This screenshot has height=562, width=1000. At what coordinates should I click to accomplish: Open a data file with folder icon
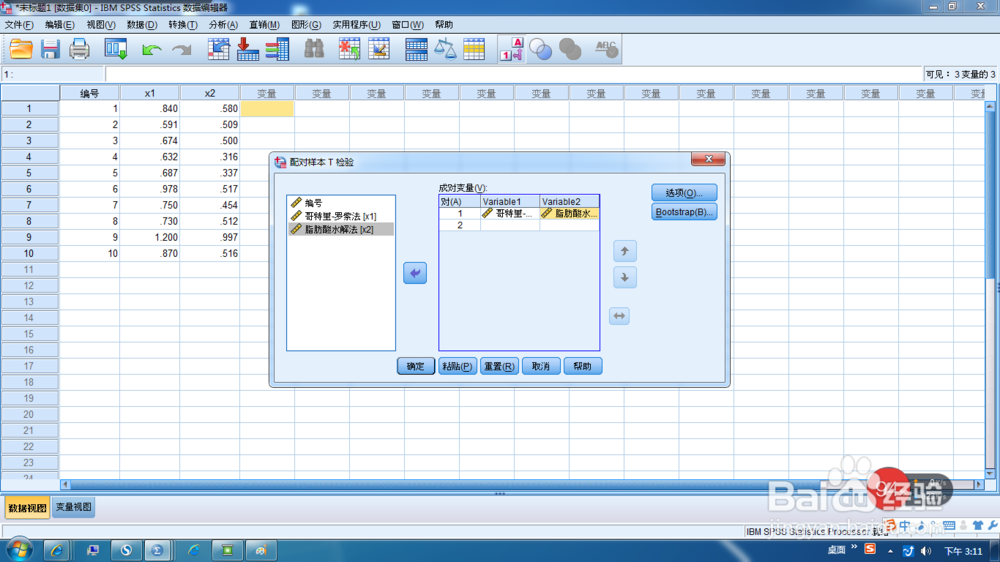pos(21,49)
